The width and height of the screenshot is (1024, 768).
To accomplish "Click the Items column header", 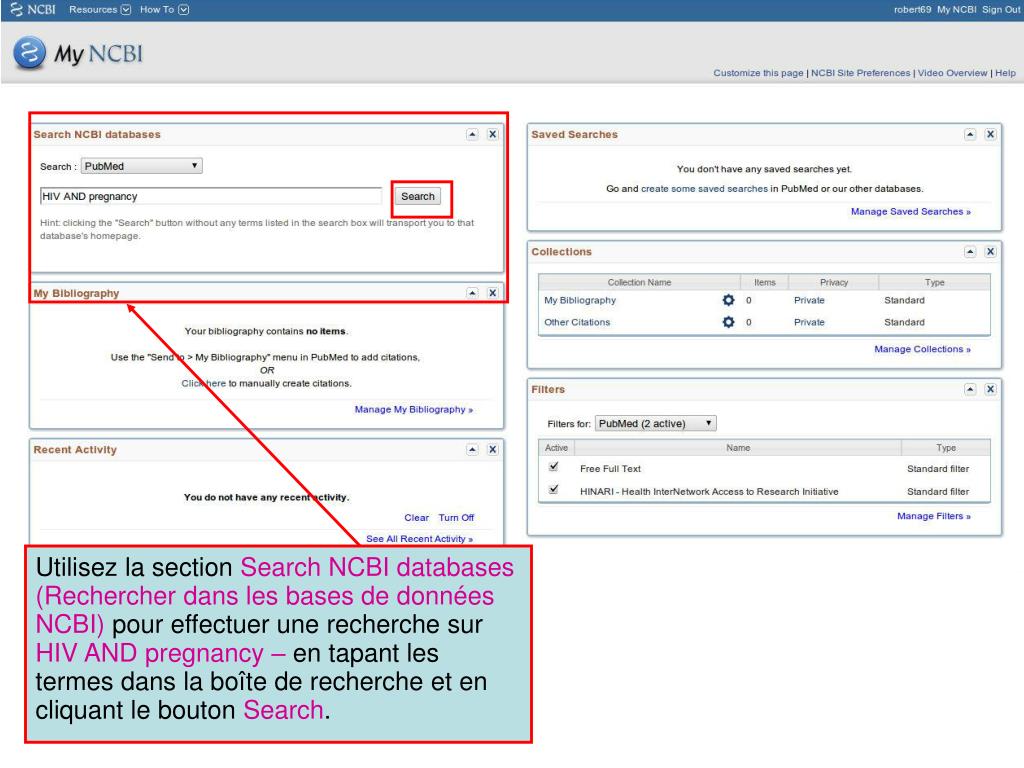I will tap(764, 282).
